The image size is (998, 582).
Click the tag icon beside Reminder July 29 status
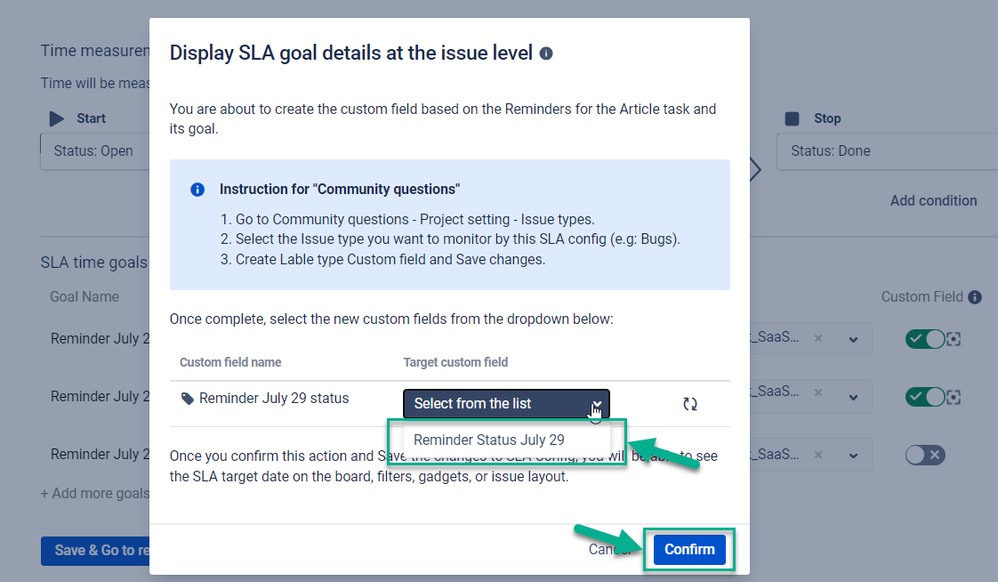click(187, 399)
